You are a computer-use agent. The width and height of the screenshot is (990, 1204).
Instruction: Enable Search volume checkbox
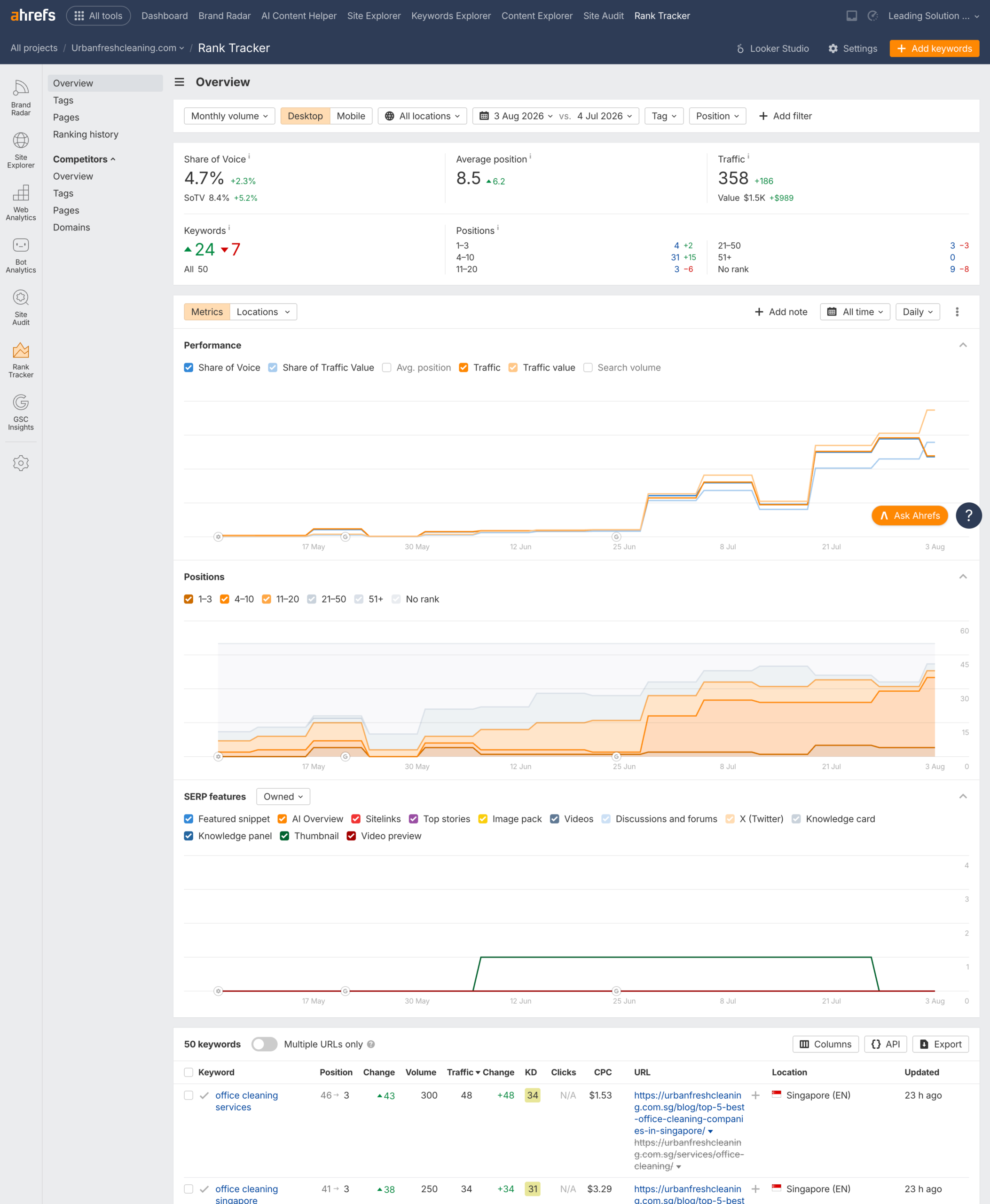[x=588, y=367]
